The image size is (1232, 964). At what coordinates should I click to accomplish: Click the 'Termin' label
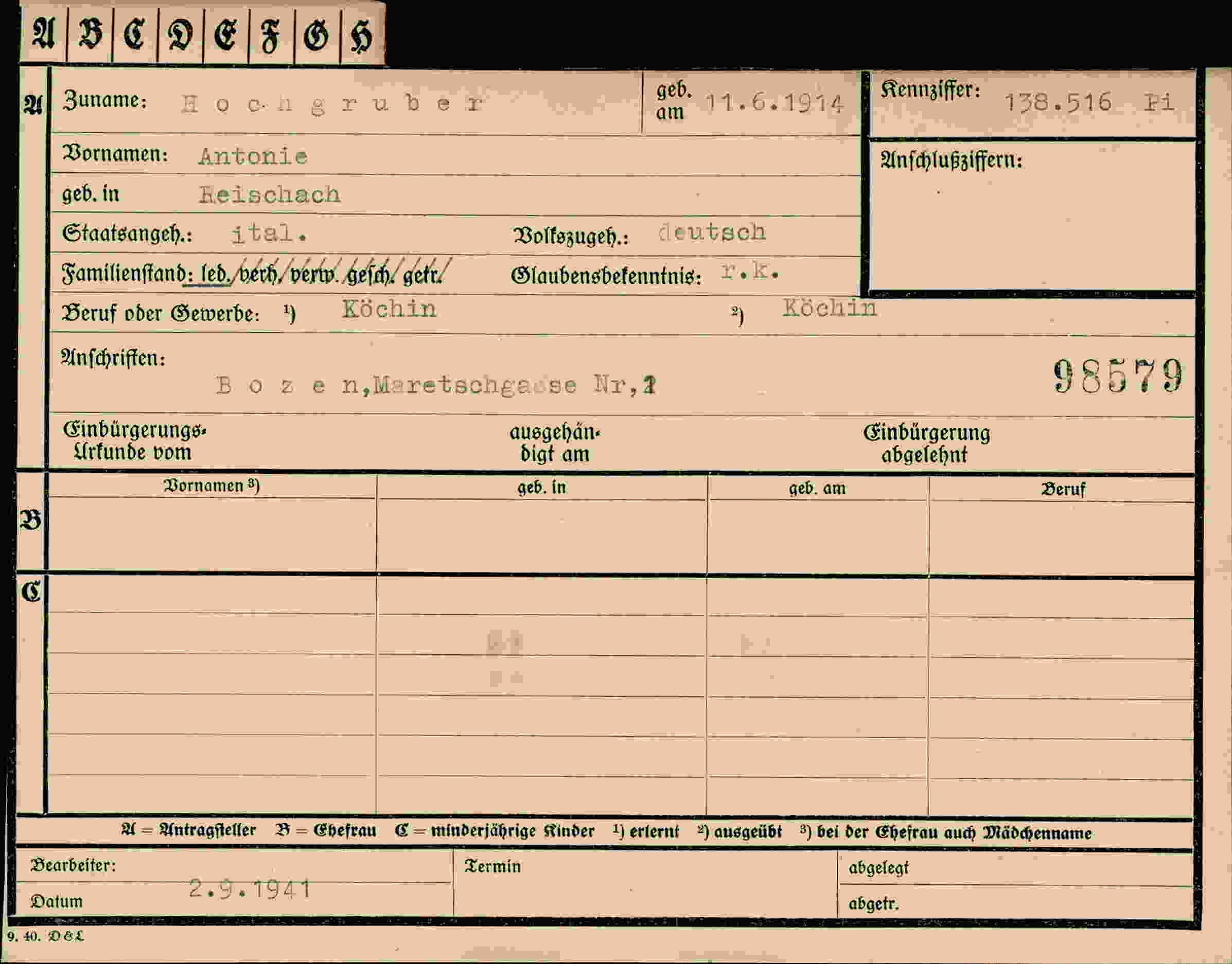492,866
